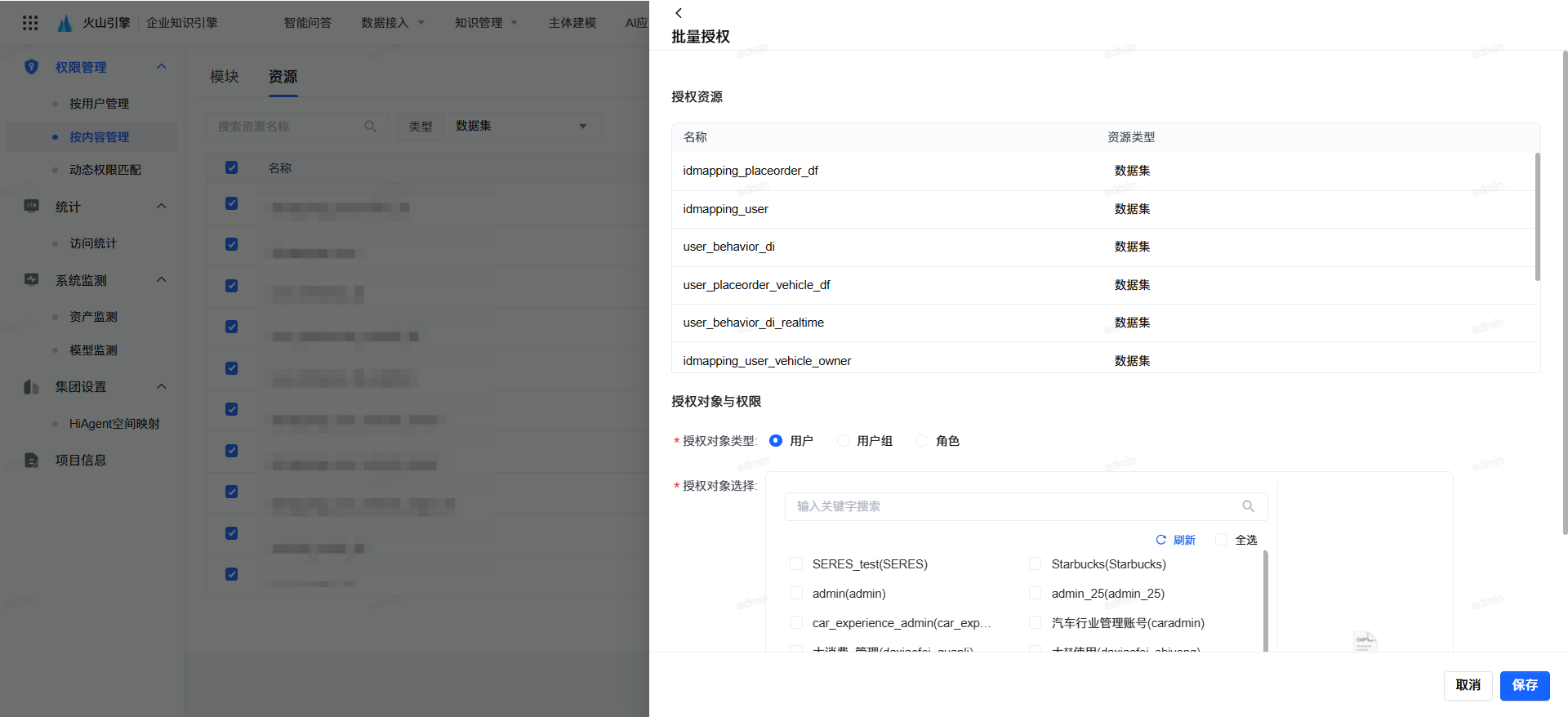Open the app launcher grid icon
The height and width of the screenshot is (717, 1568).
pos(30,23)
